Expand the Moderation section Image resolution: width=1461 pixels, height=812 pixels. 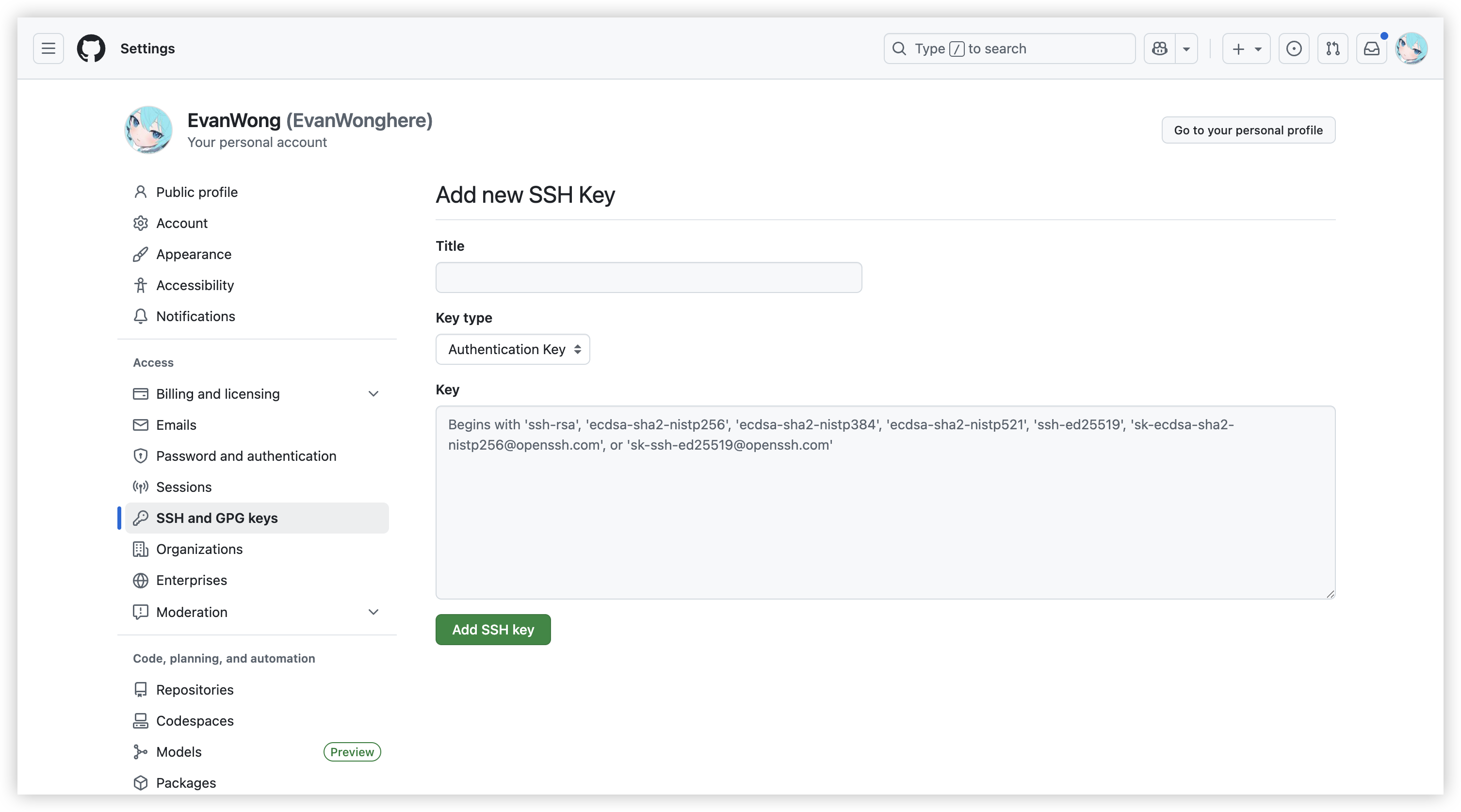[x=373, y=612]
